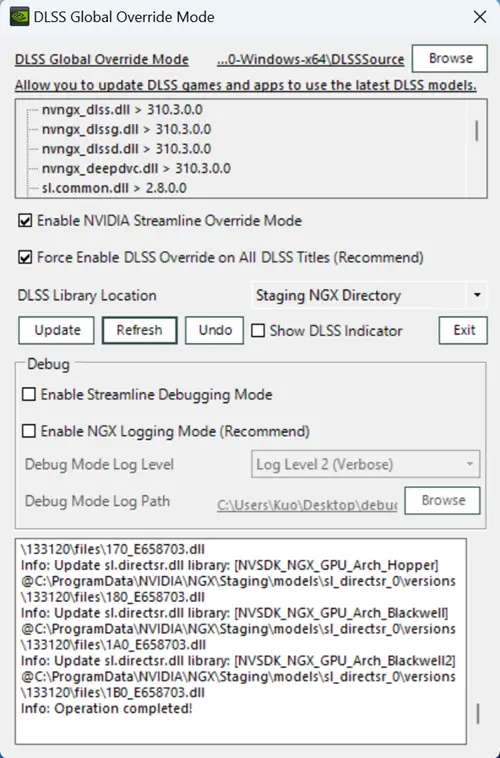This screenshot has width=500, height=758.
Task: Click the Refresh button
Action: pyautogui.click(x=140, y=330)
